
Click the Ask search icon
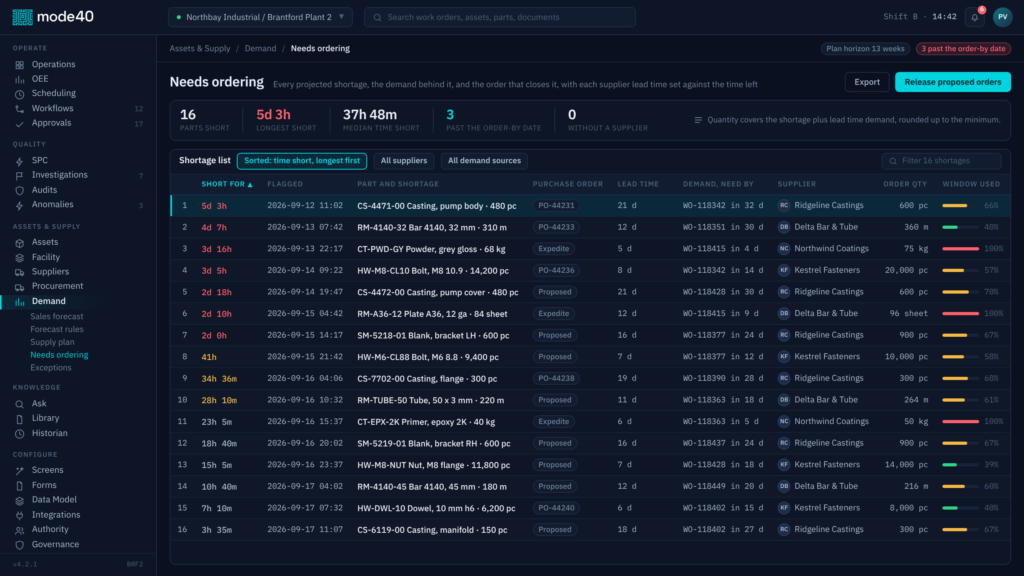(20, 404)
